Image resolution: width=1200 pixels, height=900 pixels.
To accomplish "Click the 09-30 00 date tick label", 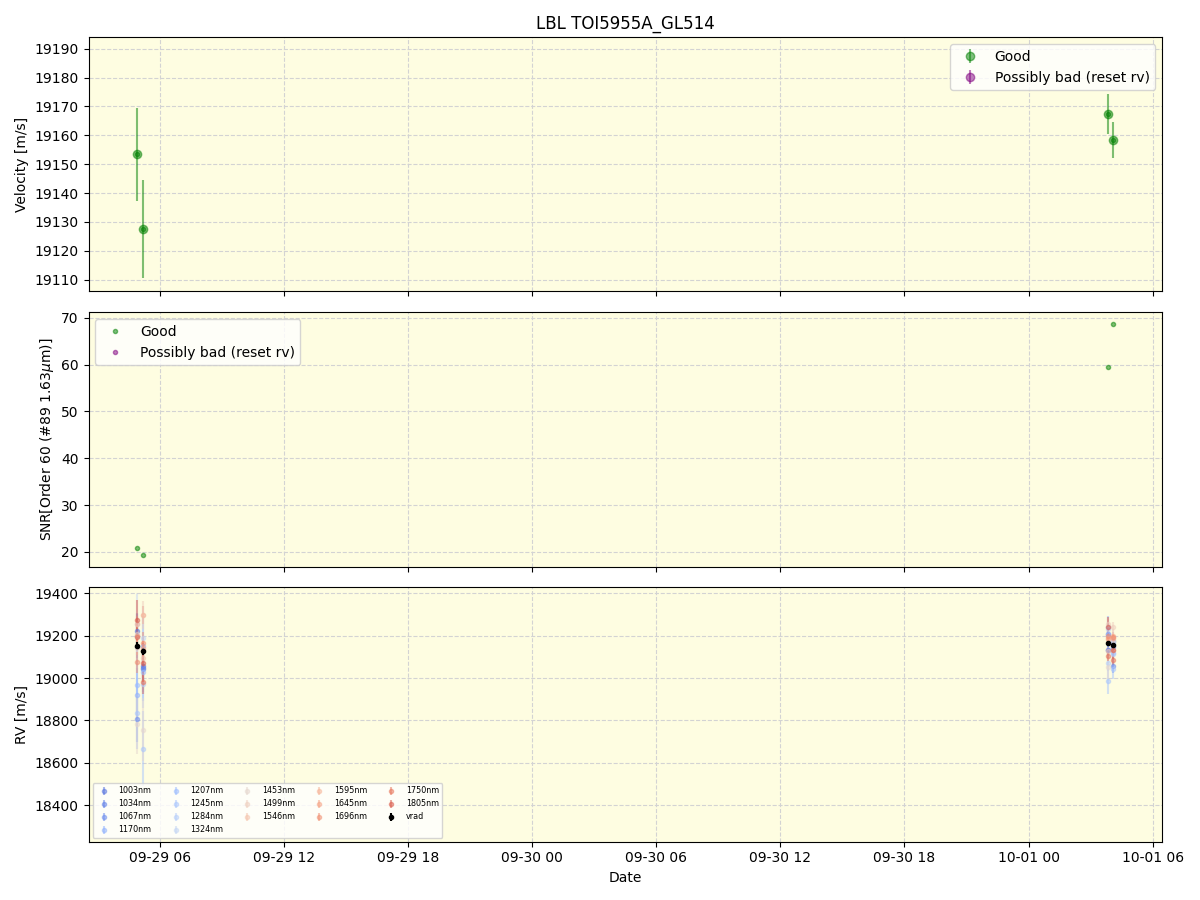I will [x=532, y=856].
